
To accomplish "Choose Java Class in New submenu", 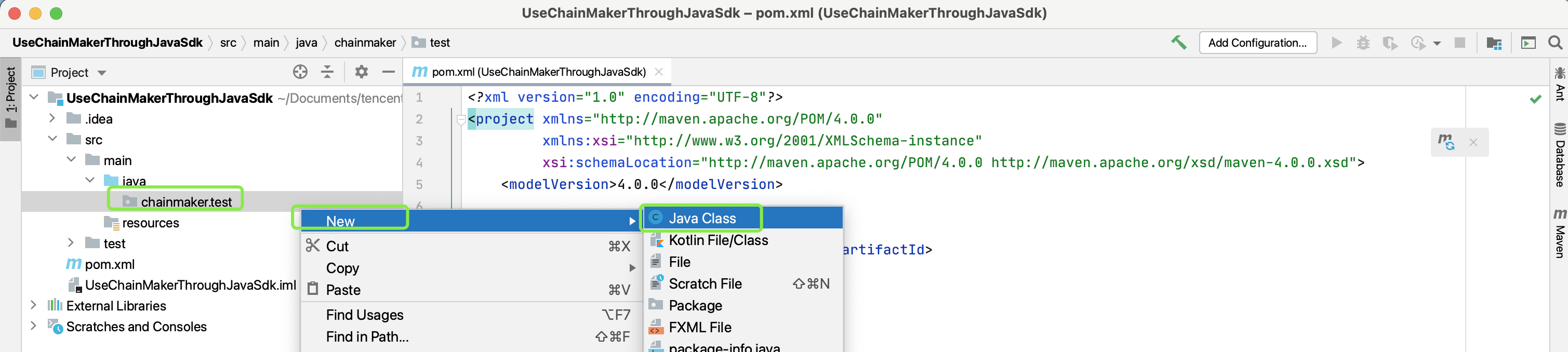I will (x=702, y=218).
